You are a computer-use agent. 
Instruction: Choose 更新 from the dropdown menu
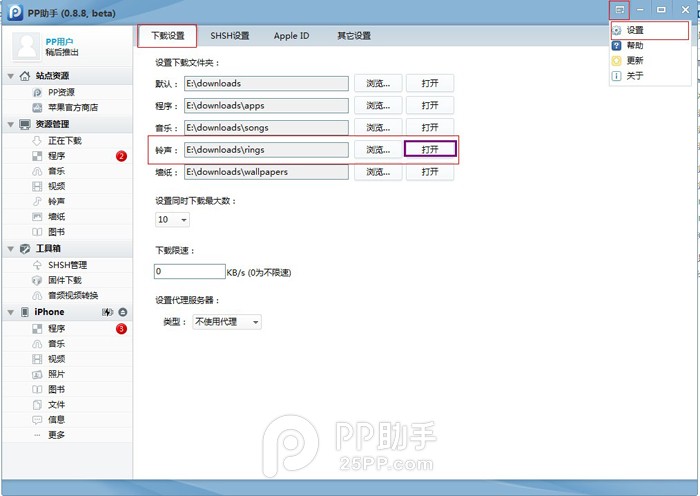(x=650, y=61)
